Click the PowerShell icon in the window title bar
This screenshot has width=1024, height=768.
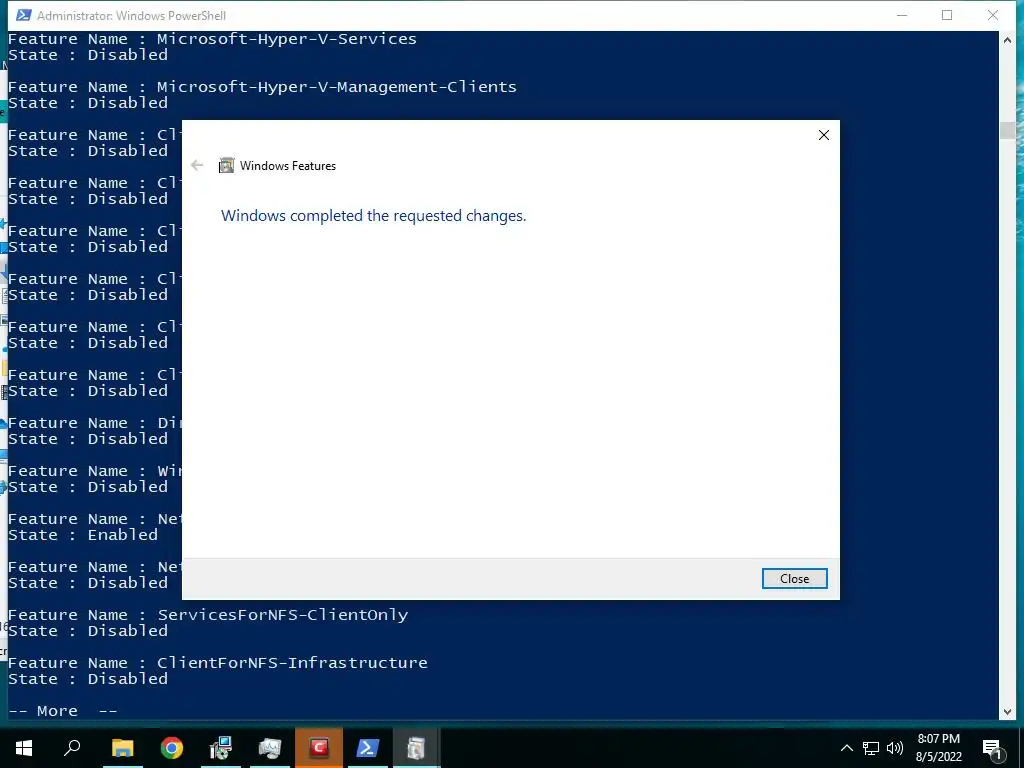(24, 15)
